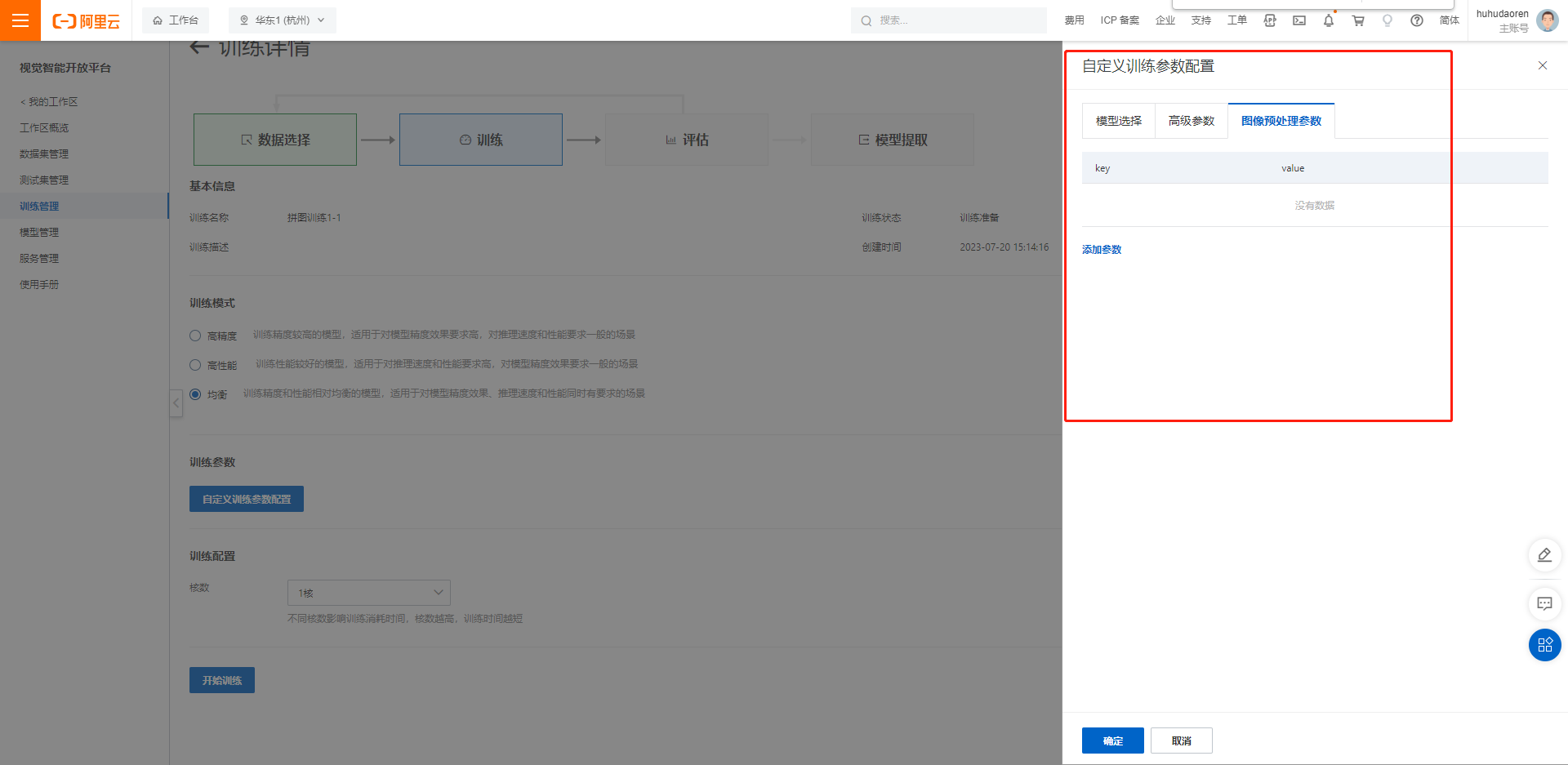The width and height of the screenshot is (1568, 765).
Task: Select 图像预处理参数 tab
Action: (x=1281, y=121)
